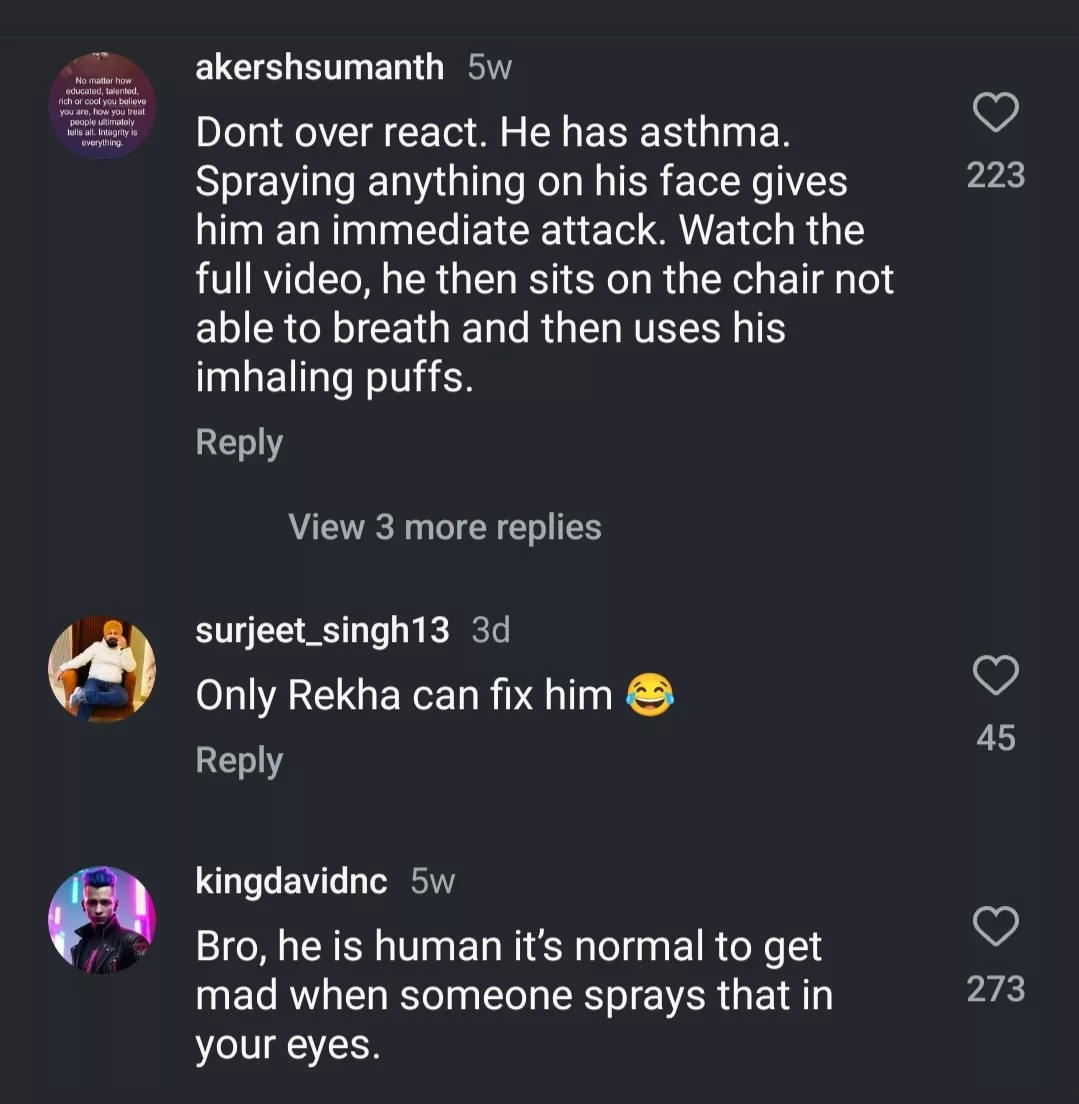Open the surjeet_singh13 username link
1079x1104 pixels.
322,631
